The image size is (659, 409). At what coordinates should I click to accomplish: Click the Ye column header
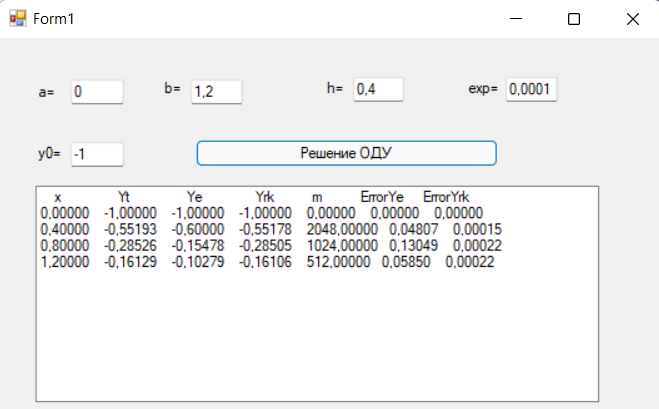(195, 197)
